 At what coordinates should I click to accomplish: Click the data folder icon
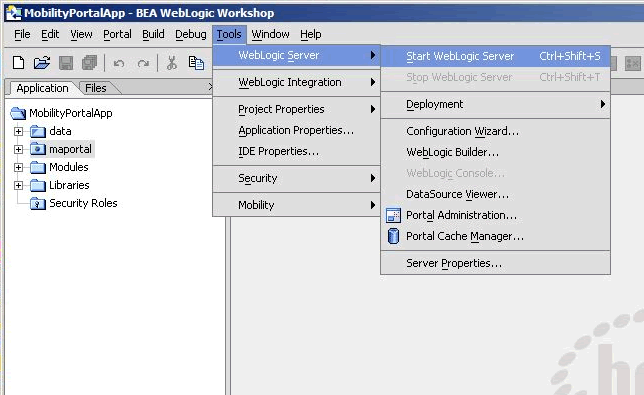click(x=38, y=131)
